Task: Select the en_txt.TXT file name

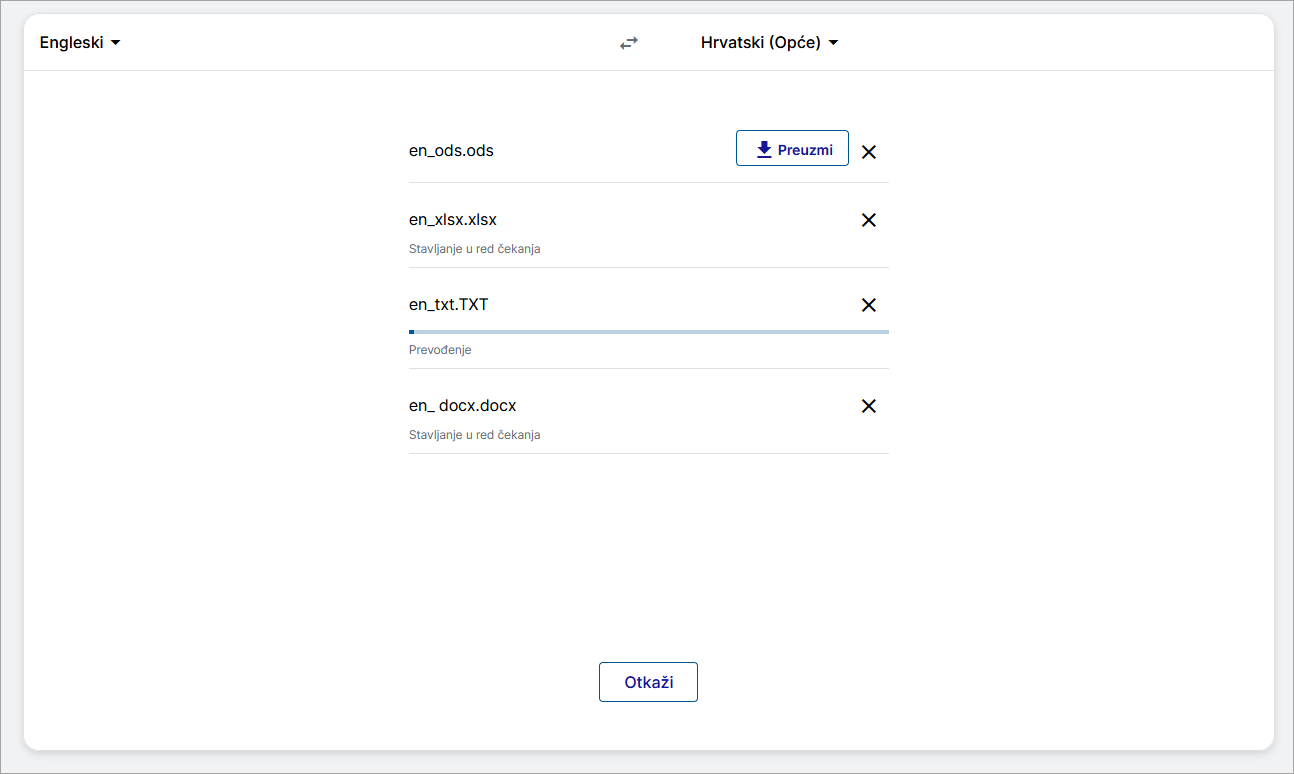Action: 449,304
